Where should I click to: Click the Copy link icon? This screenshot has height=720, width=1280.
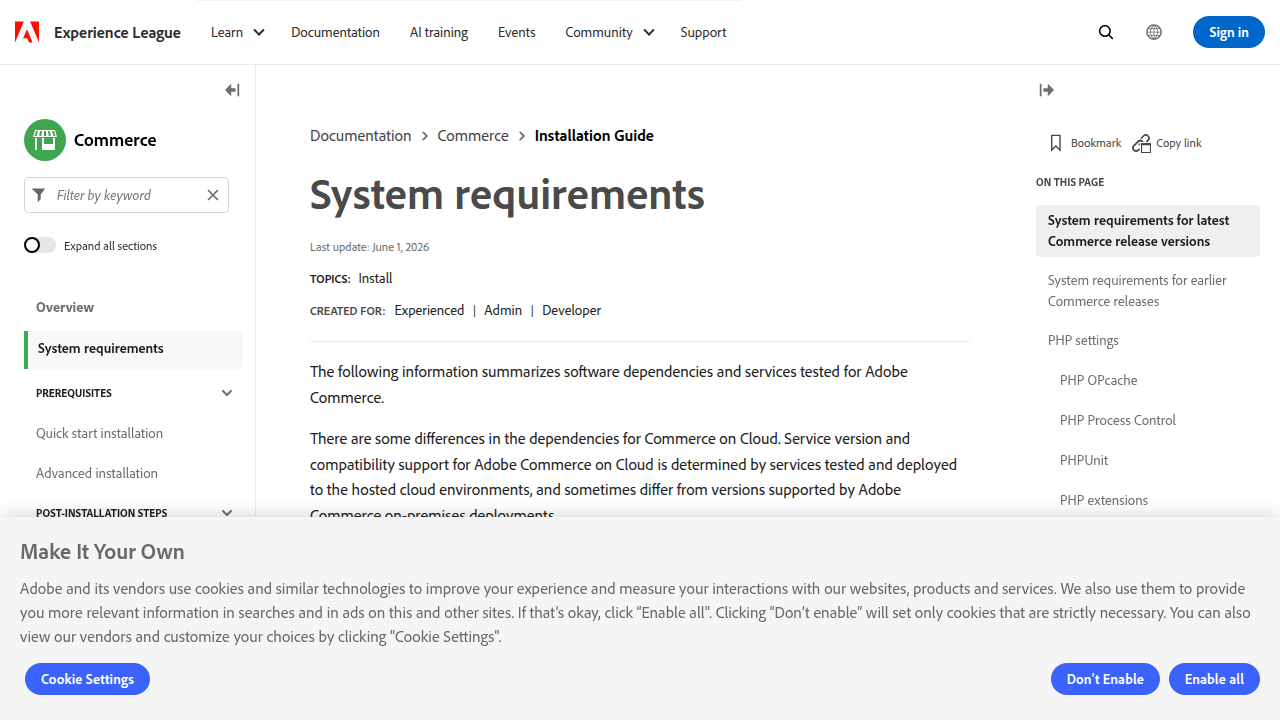pyautogui.click(x=1141, y=144)
